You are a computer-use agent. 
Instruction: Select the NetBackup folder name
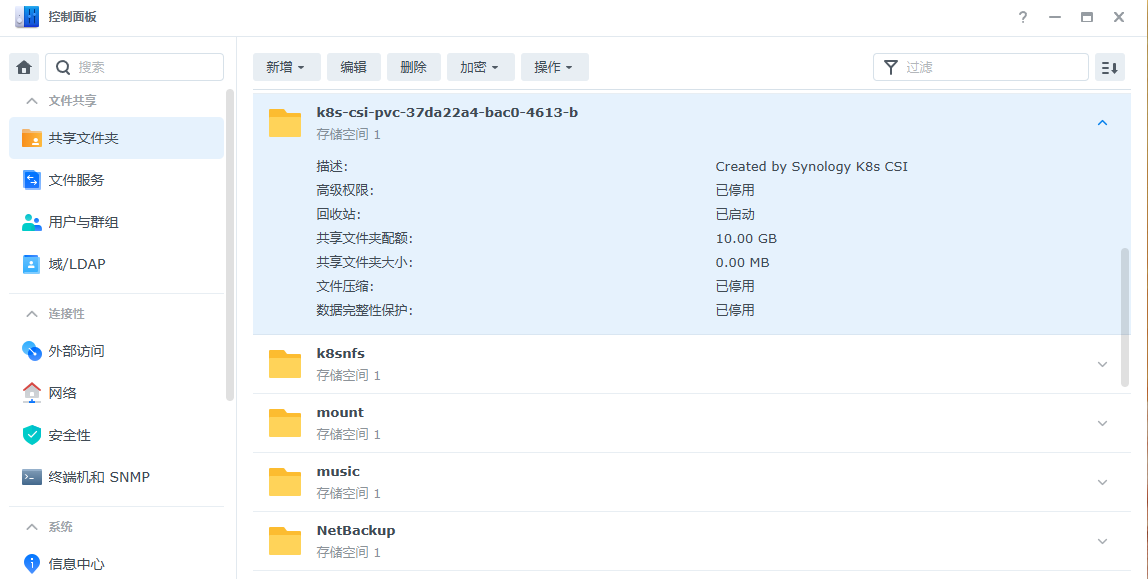coord(356,531)
